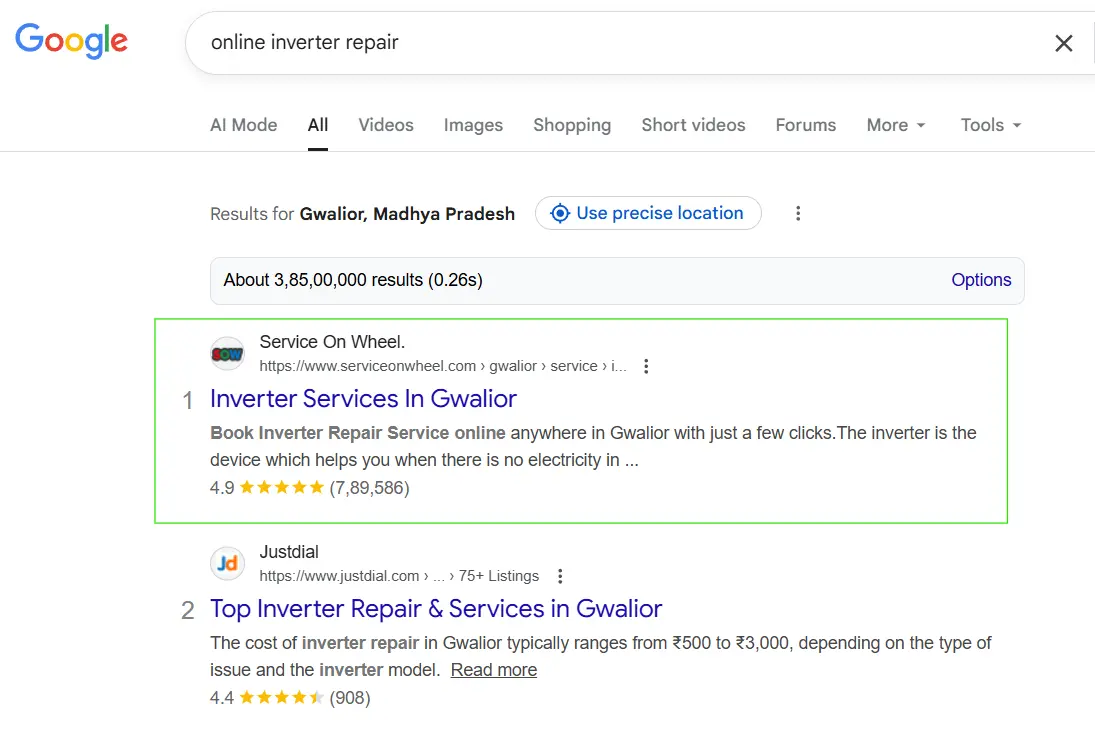Click the Justdial favicon
Image resolution: width=1095 pixels, height=732 pixels.
(228, 564)
